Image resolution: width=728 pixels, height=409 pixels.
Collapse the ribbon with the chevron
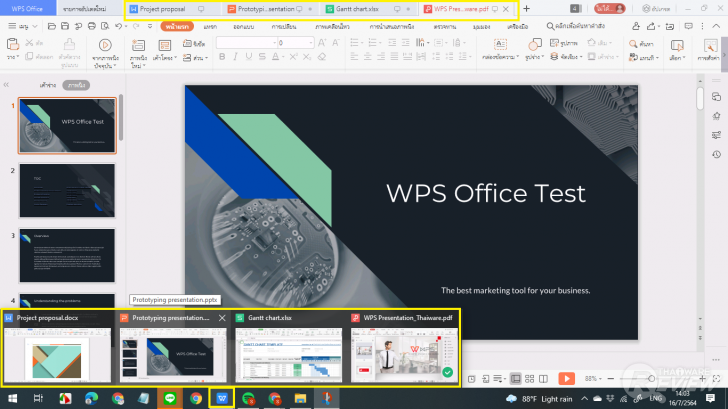(716, 26)
